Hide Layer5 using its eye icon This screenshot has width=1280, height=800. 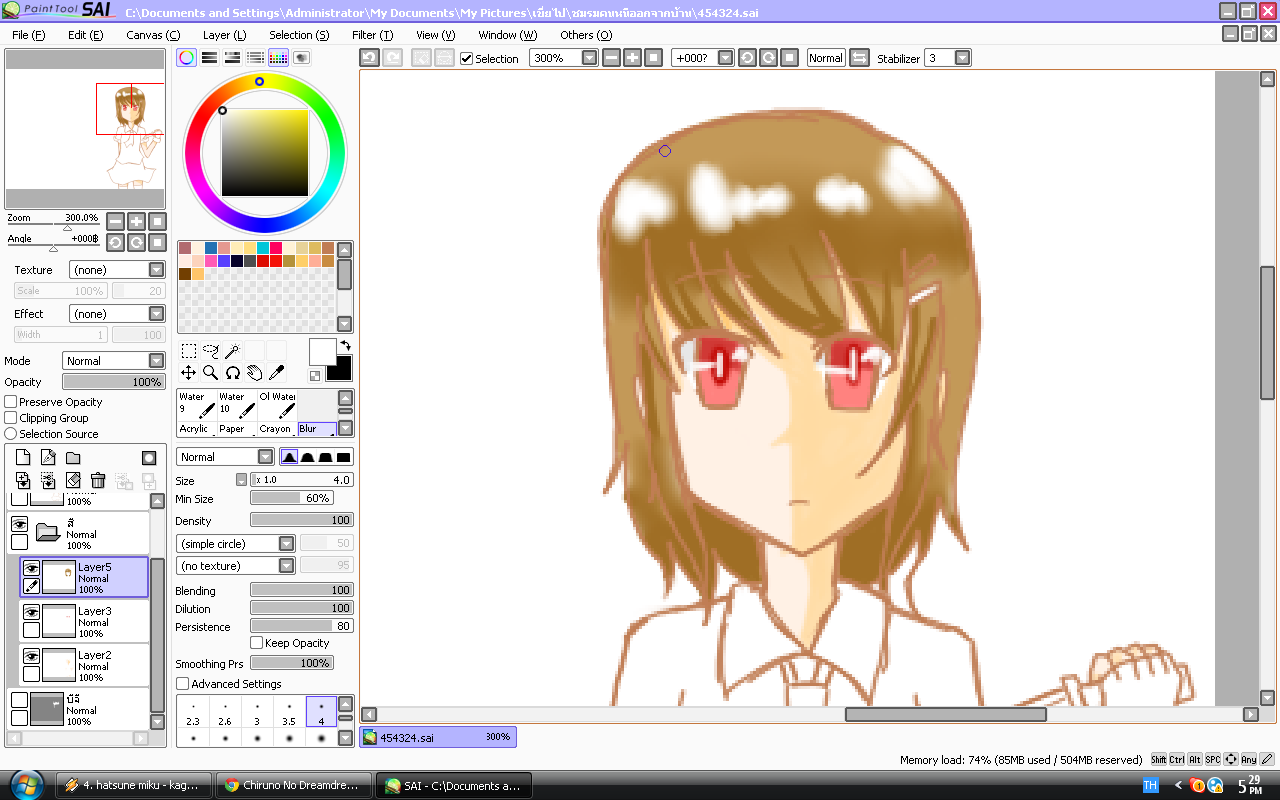pos(31,568)
